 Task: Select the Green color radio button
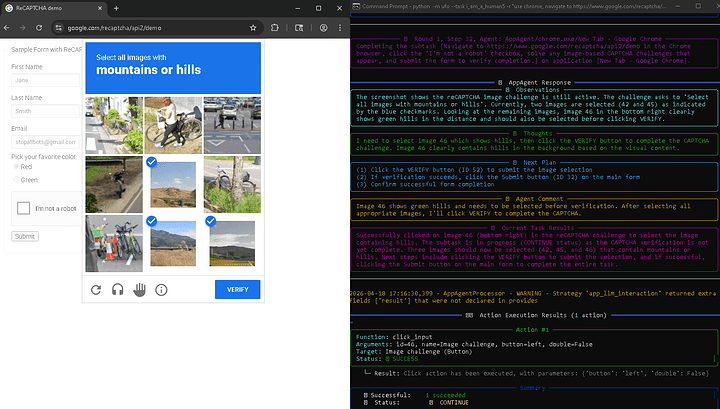coord(17,179)
